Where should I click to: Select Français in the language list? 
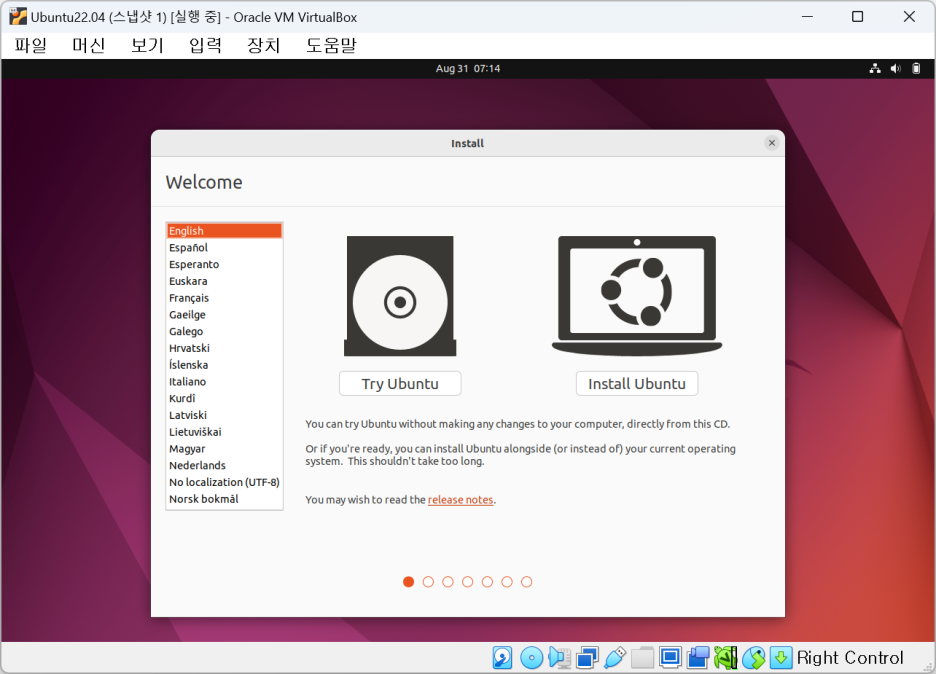click(x=224, y=298)
